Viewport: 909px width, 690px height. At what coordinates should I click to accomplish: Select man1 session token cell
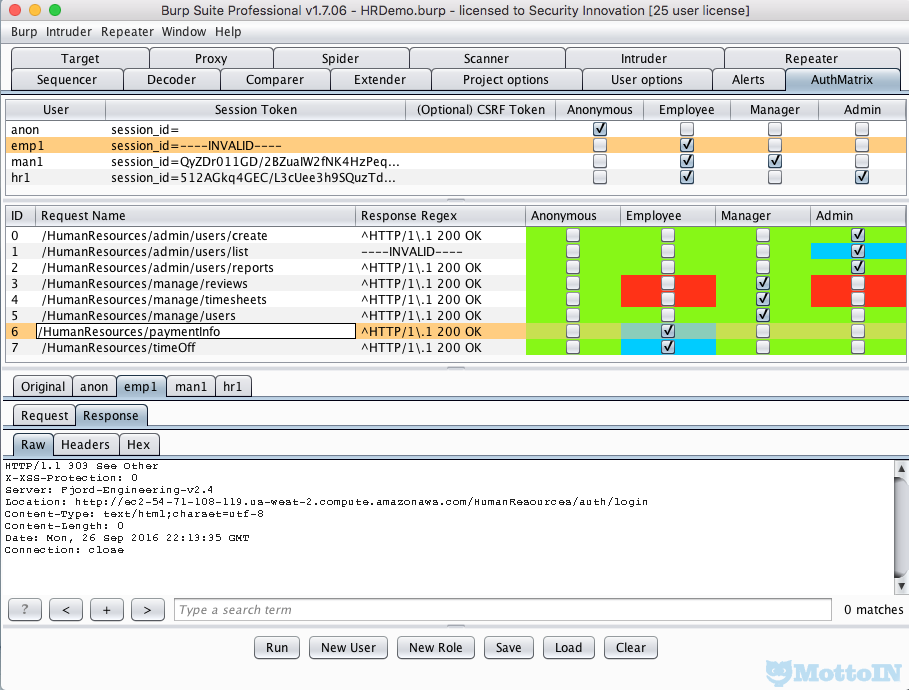tap(256, 161)
